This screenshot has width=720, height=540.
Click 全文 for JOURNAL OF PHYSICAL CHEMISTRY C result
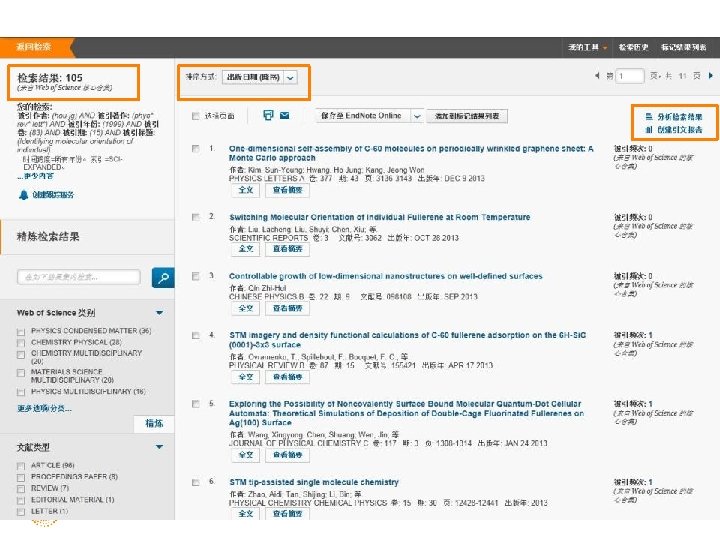pyautogui.click(x=246, y=455)
